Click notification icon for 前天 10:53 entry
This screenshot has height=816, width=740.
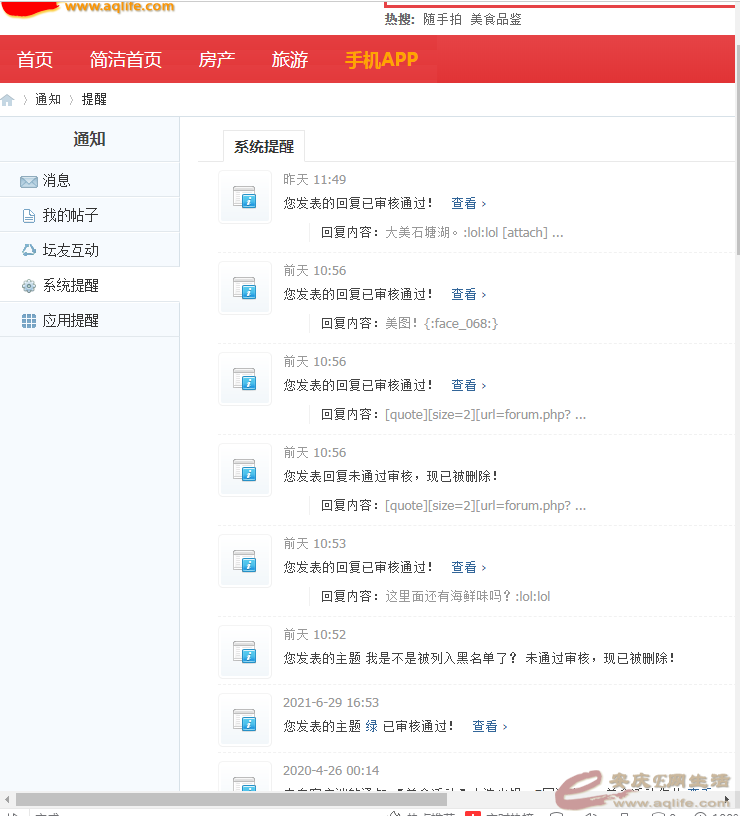[x=245, y=561]
